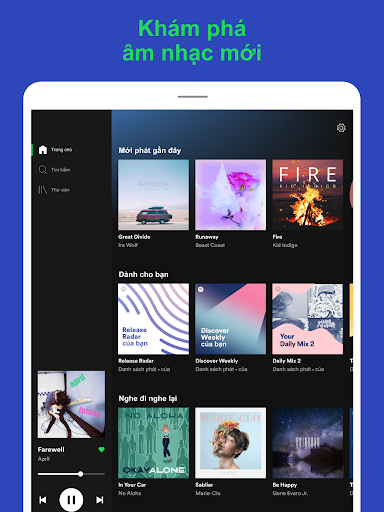Click the Ira Wolf artist name

pyautogui.click(x=128, y=245)
